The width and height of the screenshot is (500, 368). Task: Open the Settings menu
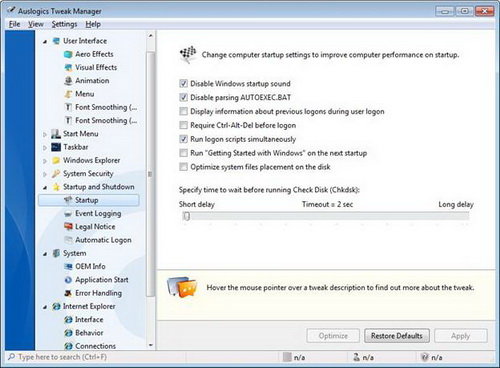[64, 24]
